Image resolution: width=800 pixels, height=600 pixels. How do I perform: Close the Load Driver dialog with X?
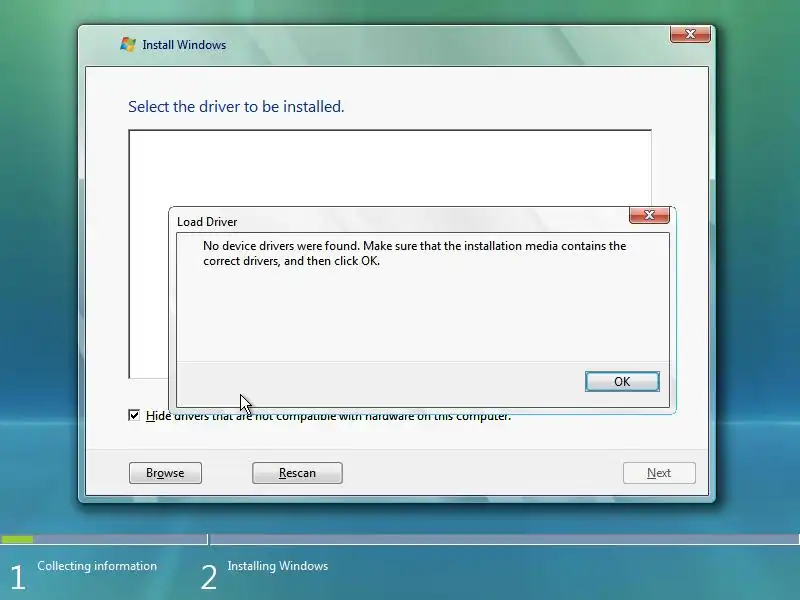[649, 215]
